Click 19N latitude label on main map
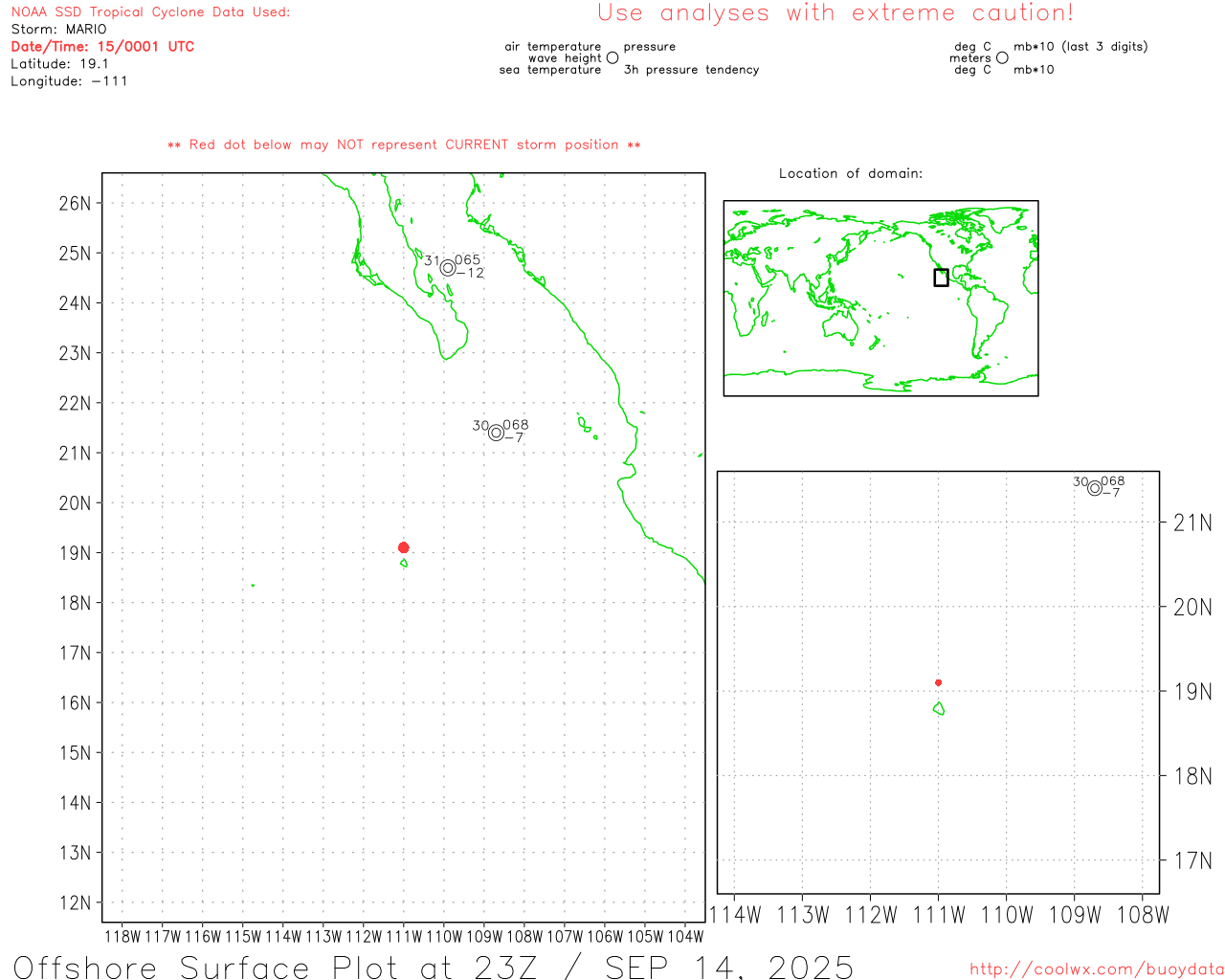Screen dimensions: 1225x980 pyautogui.click(x=76, y=553)
